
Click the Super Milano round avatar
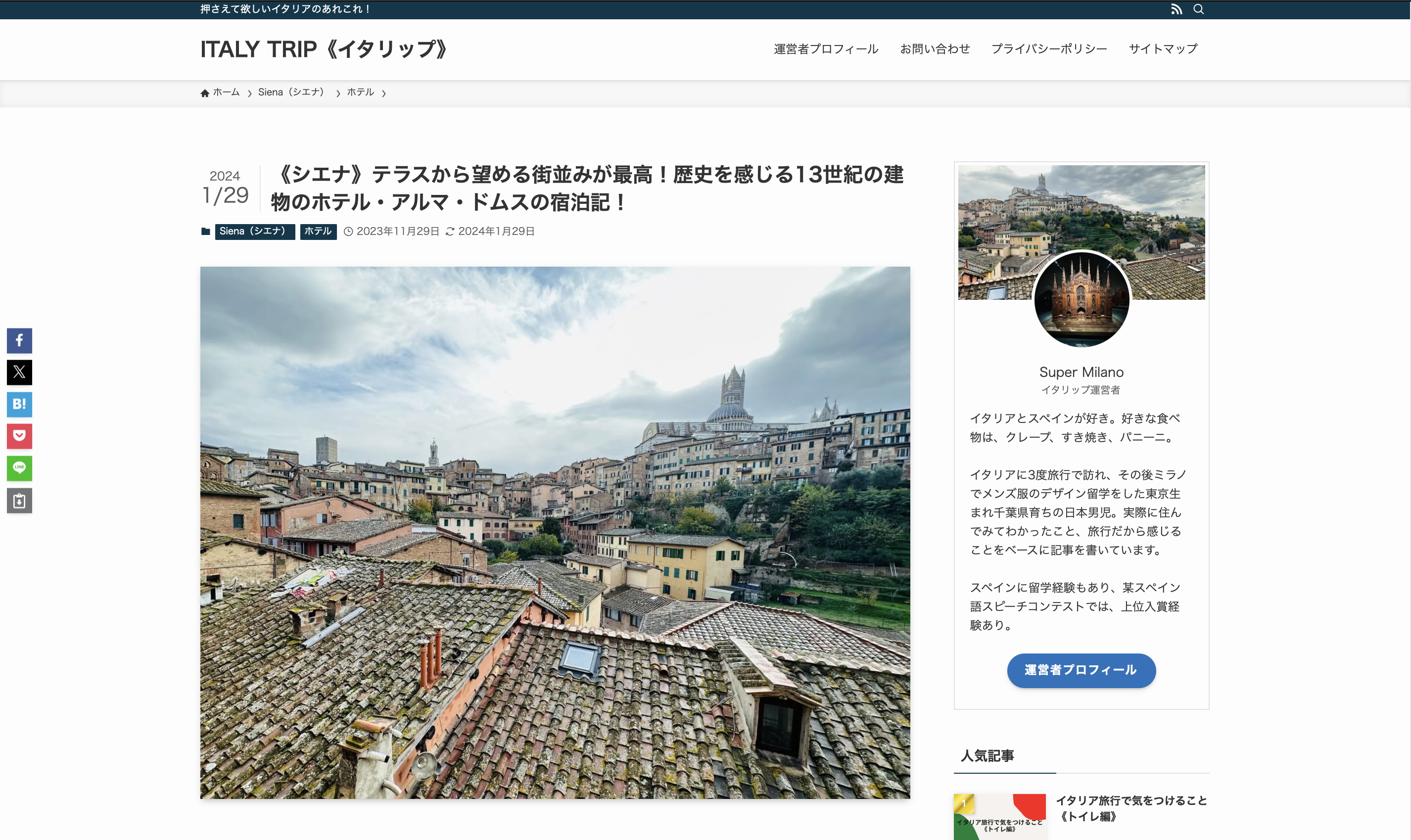(x=1081, y=299)
